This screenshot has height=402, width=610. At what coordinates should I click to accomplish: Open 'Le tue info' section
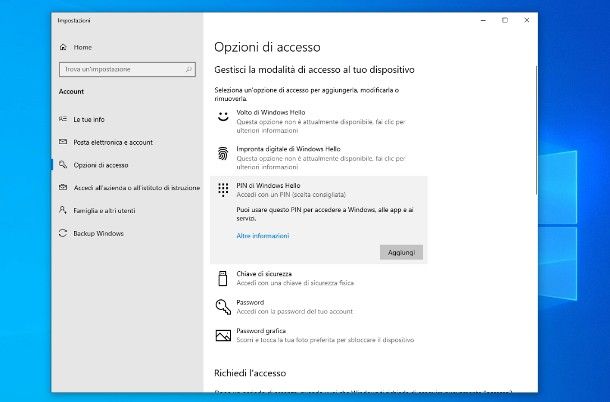(89, 119)
